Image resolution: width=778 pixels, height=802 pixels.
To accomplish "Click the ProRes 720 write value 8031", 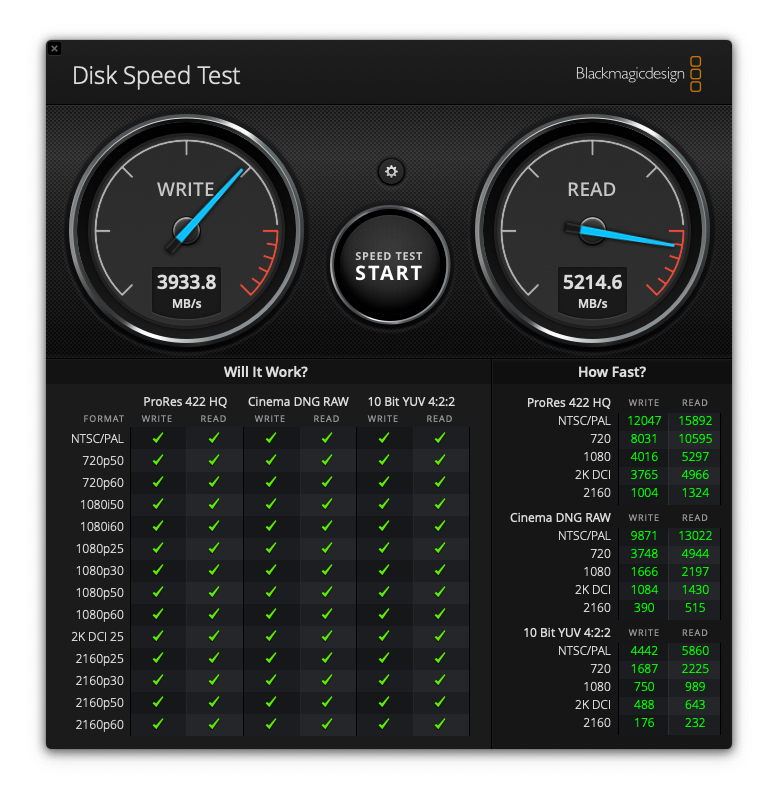I will pos(643,439).
